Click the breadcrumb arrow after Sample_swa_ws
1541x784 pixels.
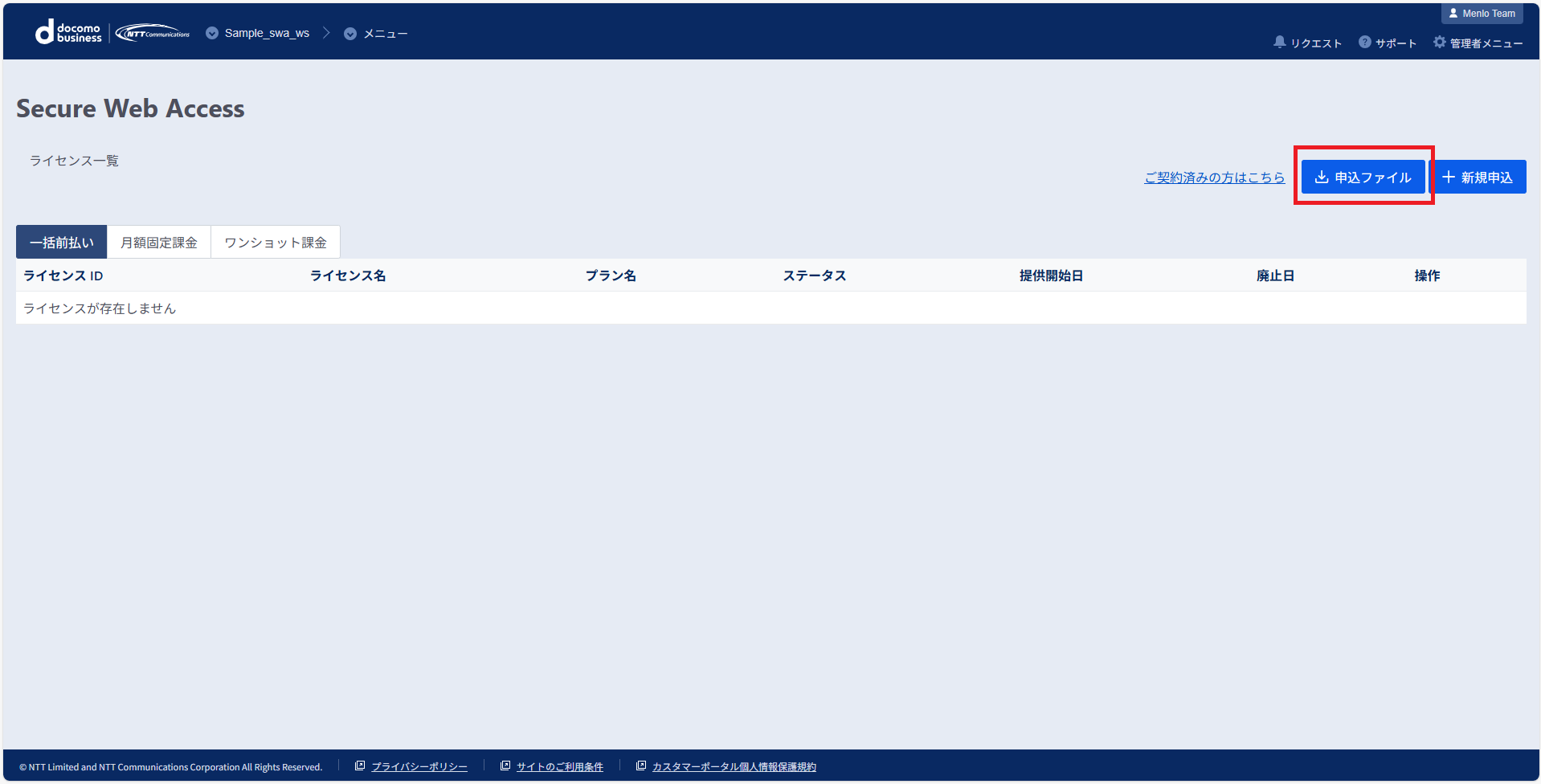pyautogui.click(x=326, y=33)
